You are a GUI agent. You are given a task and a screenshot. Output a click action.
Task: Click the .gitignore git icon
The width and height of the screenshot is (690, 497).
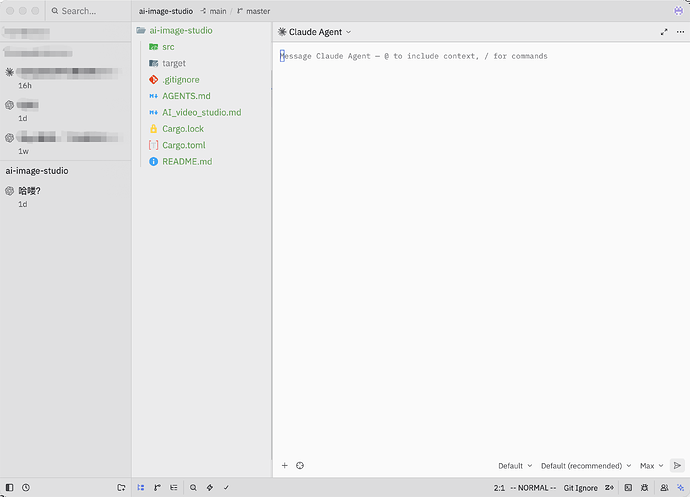click(154, 79)
